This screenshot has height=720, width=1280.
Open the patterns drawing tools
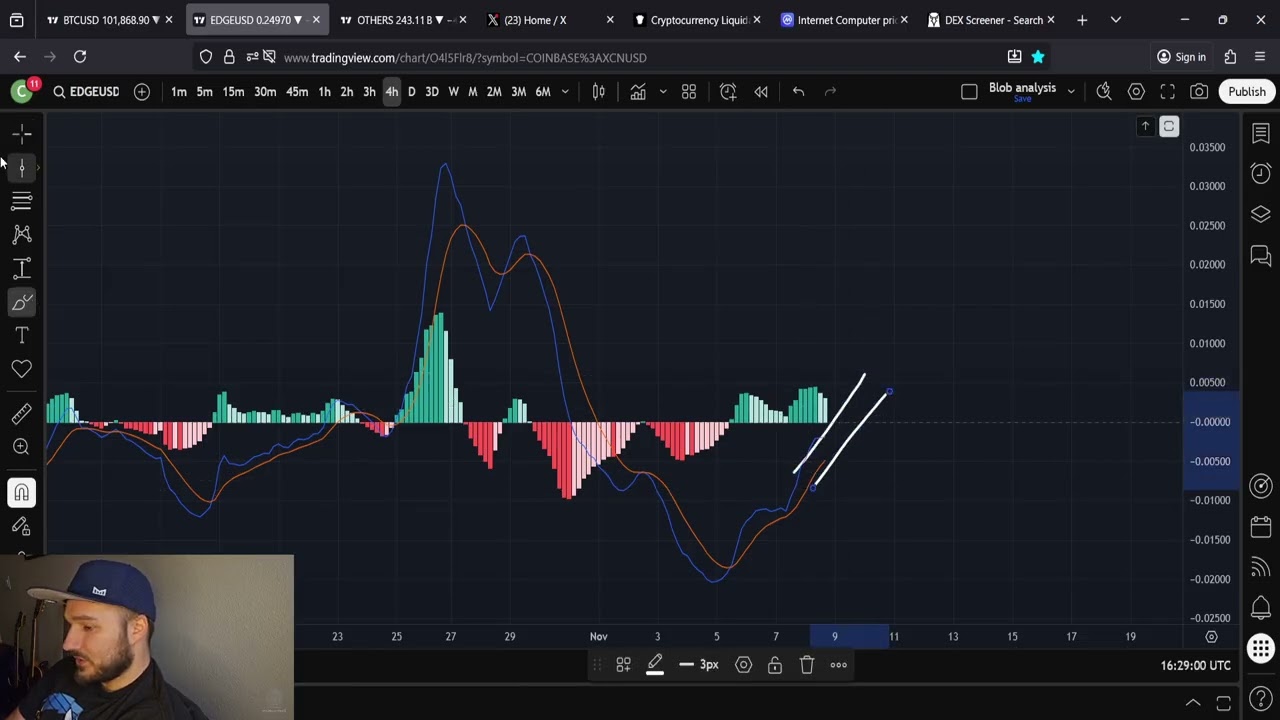[x=22, y=234]
